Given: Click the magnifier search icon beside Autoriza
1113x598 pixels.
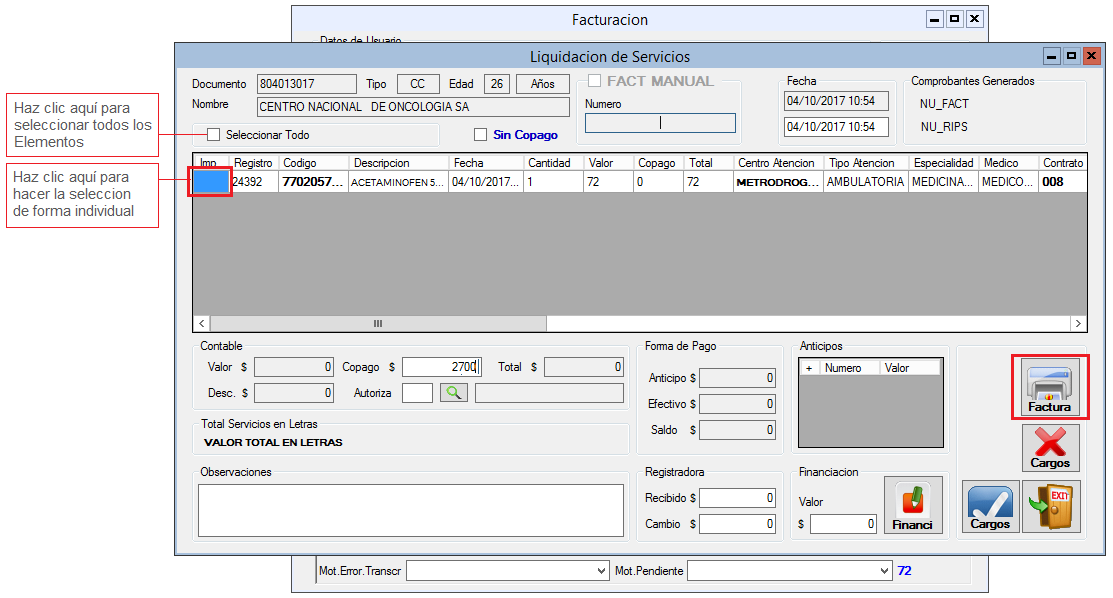Looking at the screenshot, I should point(454,393).
